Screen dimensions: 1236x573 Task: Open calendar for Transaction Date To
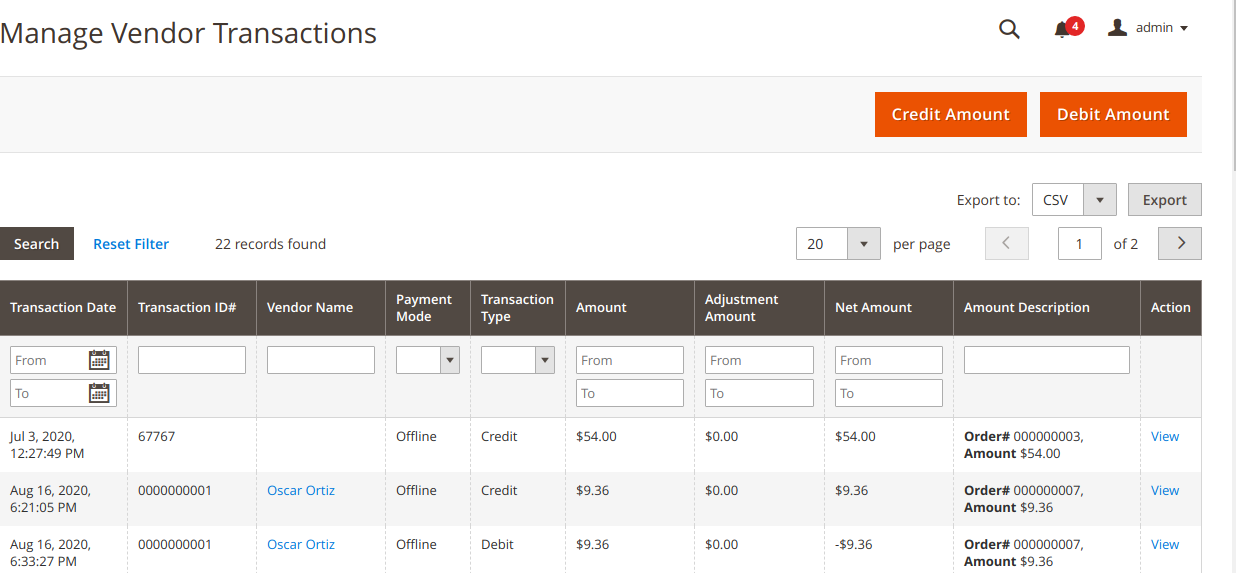click(99, 393)
